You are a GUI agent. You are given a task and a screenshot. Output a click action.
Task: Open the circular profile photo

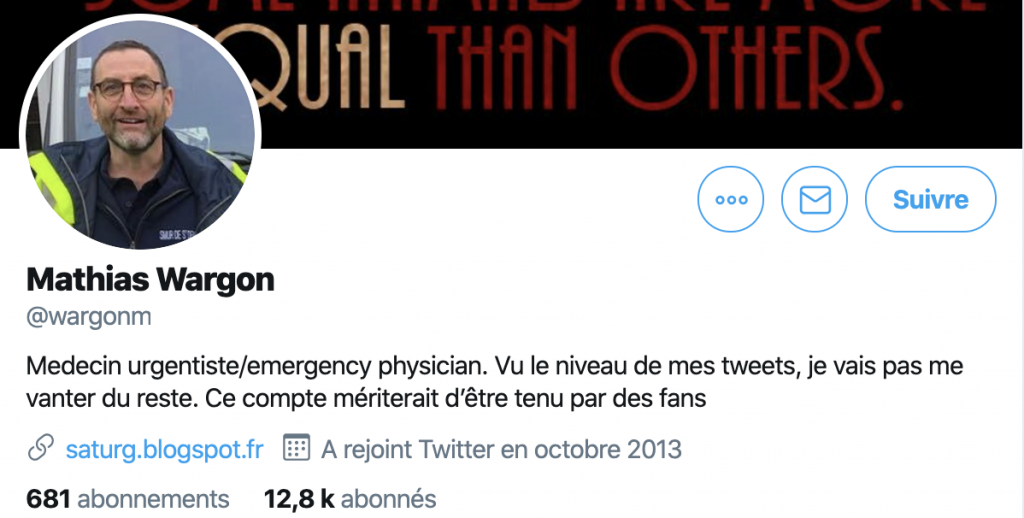(140, 135)
